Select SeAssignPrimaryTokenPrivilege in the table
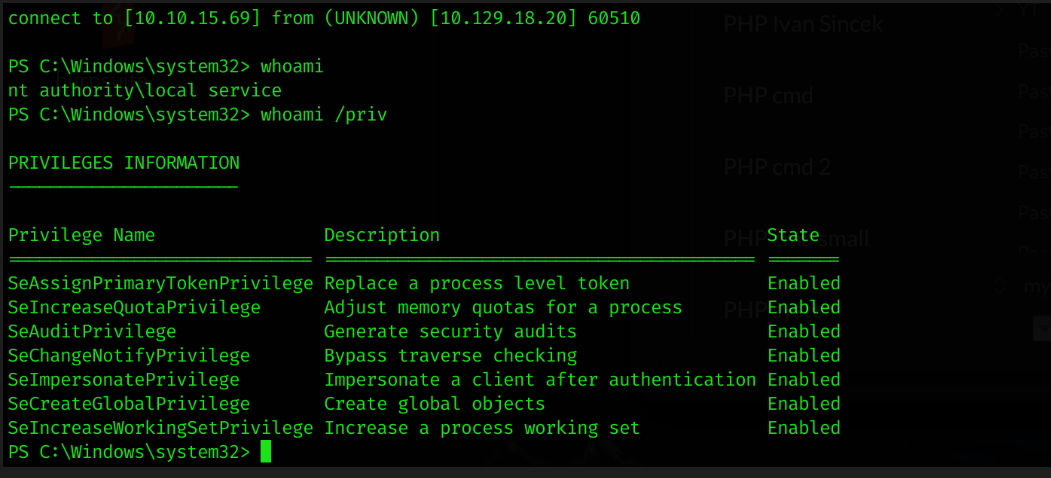 pyautogui.click(x=161, y=284)
